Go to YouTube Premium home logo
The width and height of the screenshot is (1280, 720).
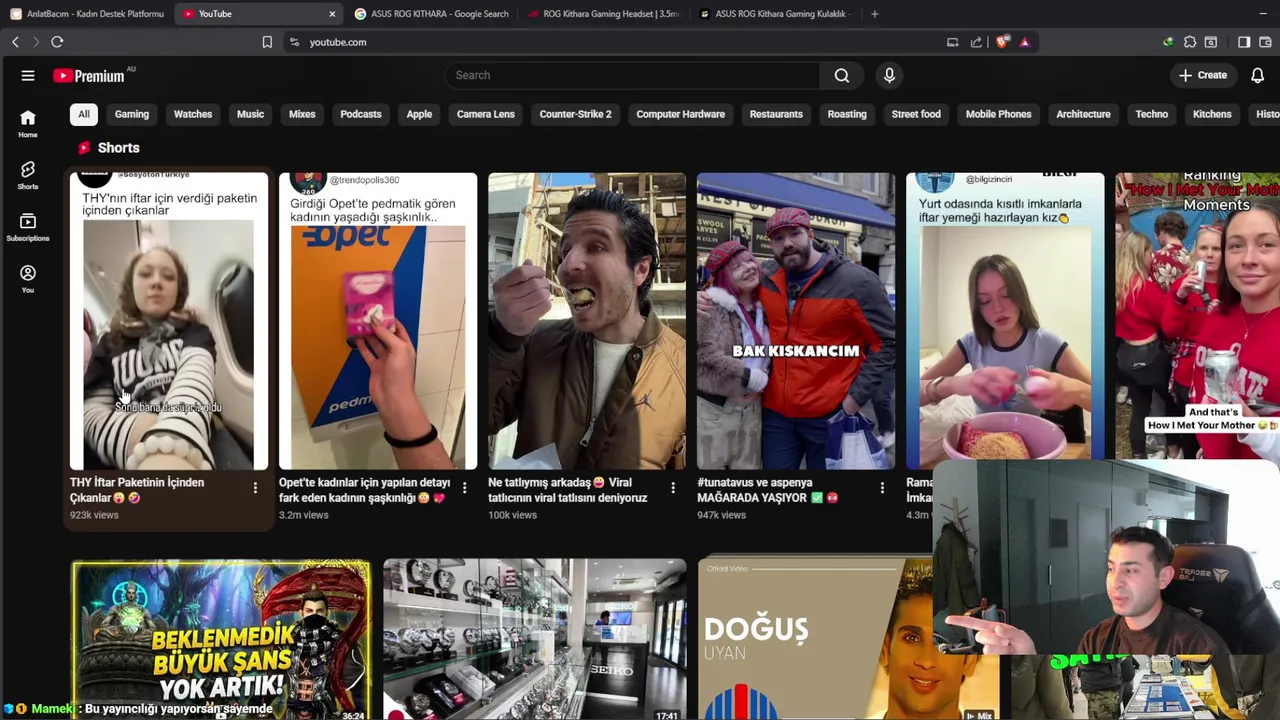click(x=89, y=76)
